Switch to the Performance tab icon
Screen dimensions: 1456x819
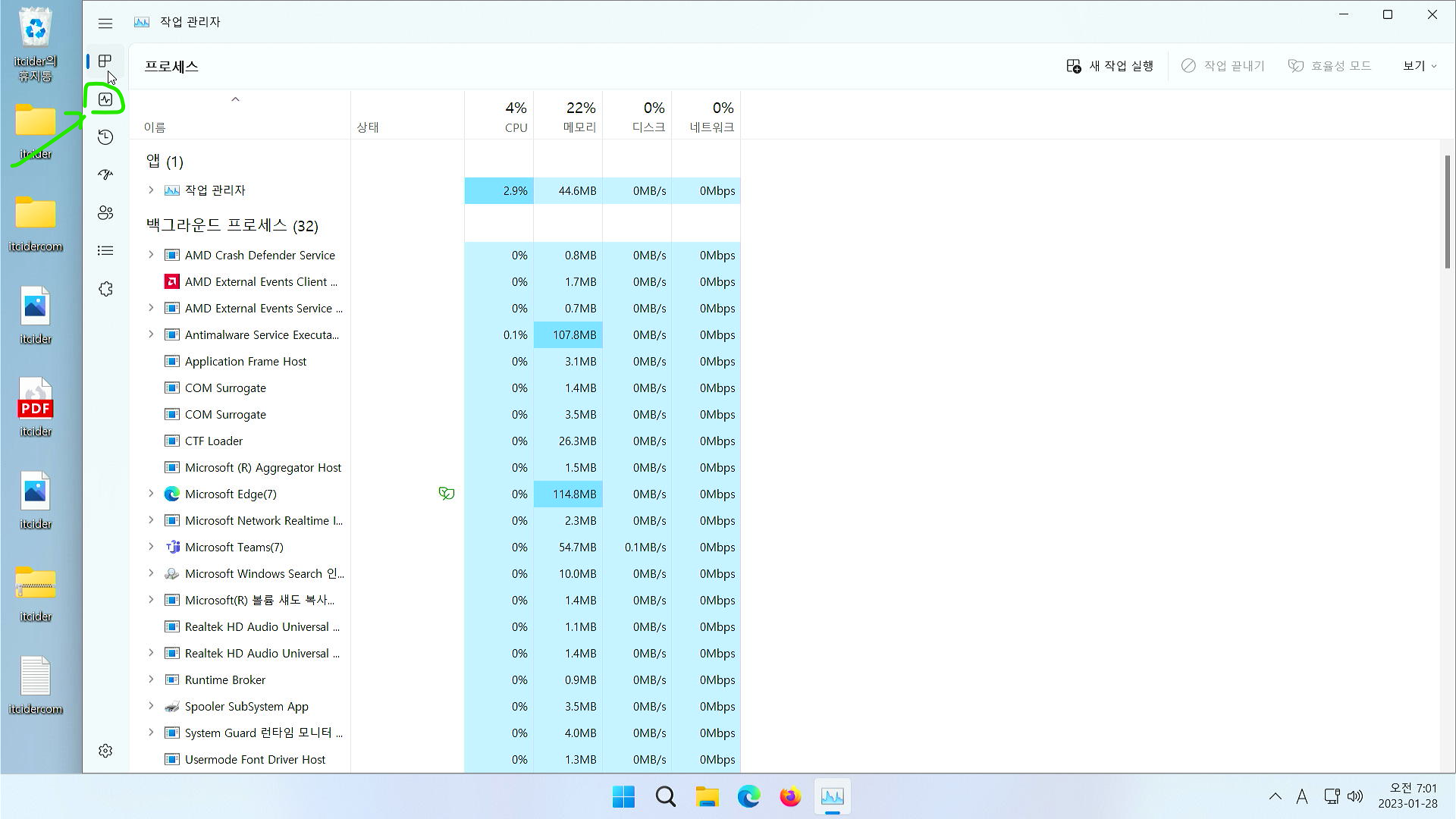(105, 99)
